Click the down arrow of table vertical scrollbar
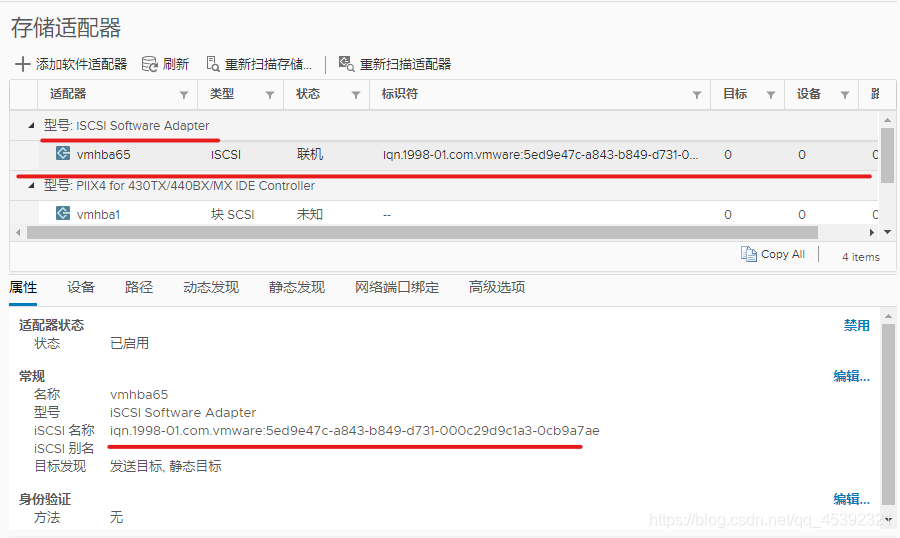This screenshot has width=900, height=538. click(x=887, y=232)
